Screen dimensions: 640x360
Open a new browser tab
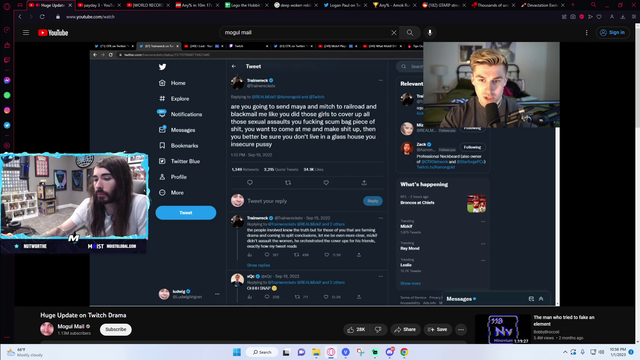[573, 5]
